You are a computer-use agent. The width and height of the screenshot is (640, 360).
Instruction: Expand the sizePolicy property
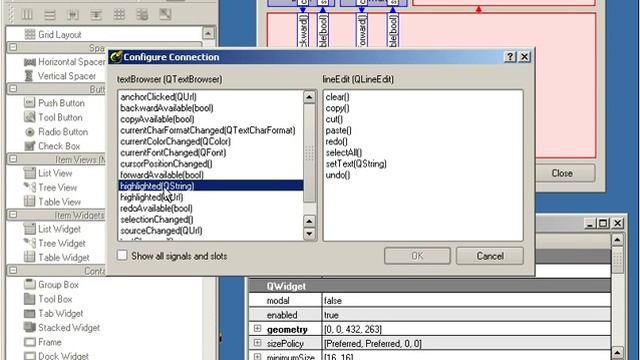click(x=257, y=343)
